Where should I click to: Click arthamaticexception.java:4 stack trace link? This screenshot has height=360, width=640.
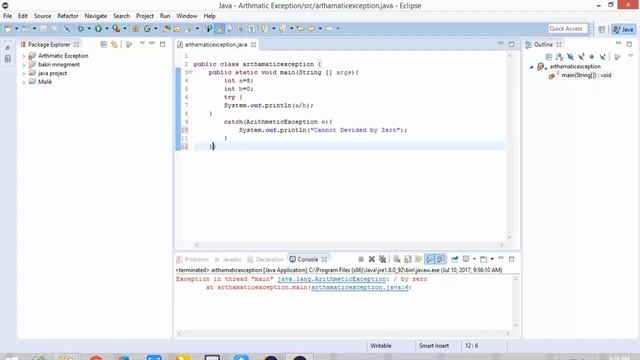360,287
